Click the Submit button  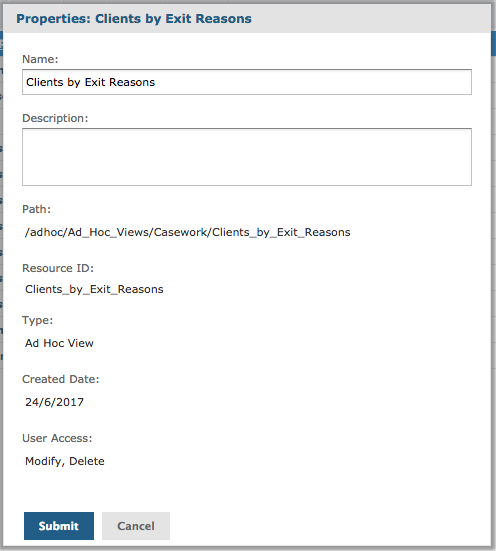[x=59, y=526]
